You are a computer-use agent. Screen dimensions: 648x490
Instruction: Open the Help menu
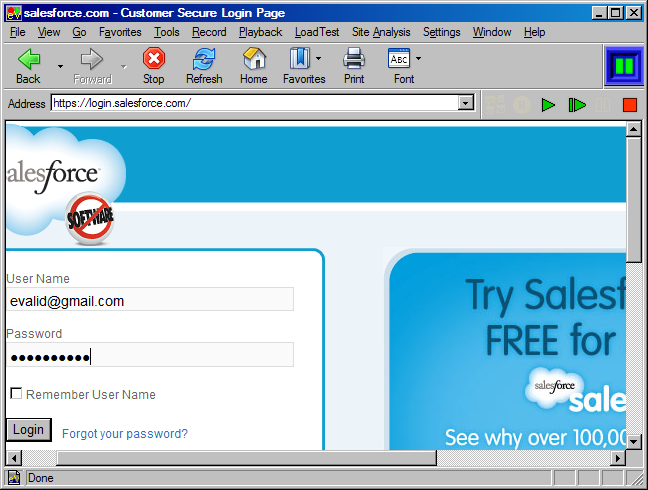(534, 32)
